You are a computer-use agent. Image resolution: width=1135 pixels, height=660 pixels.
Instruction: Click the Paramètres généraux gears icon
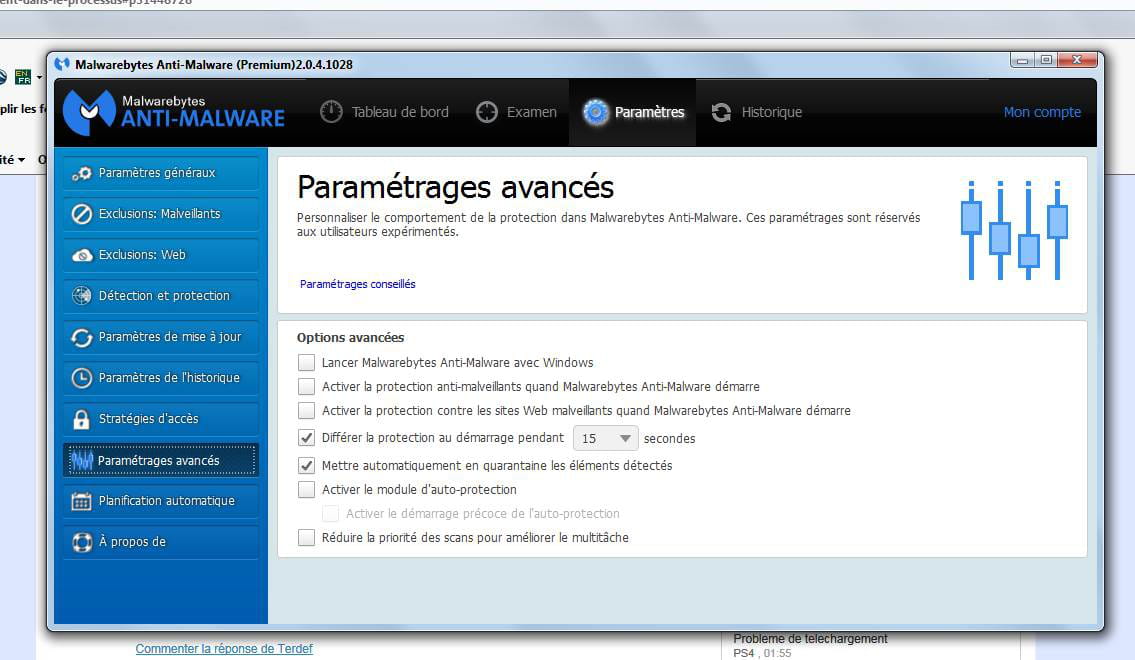tap(82, 174)
